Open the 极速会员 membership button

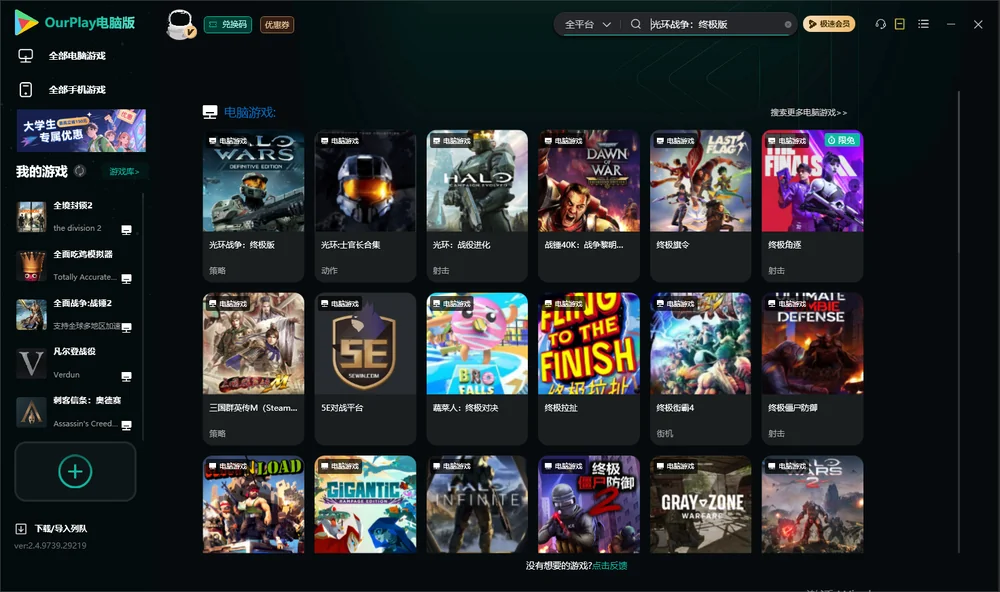pos(829,24)
